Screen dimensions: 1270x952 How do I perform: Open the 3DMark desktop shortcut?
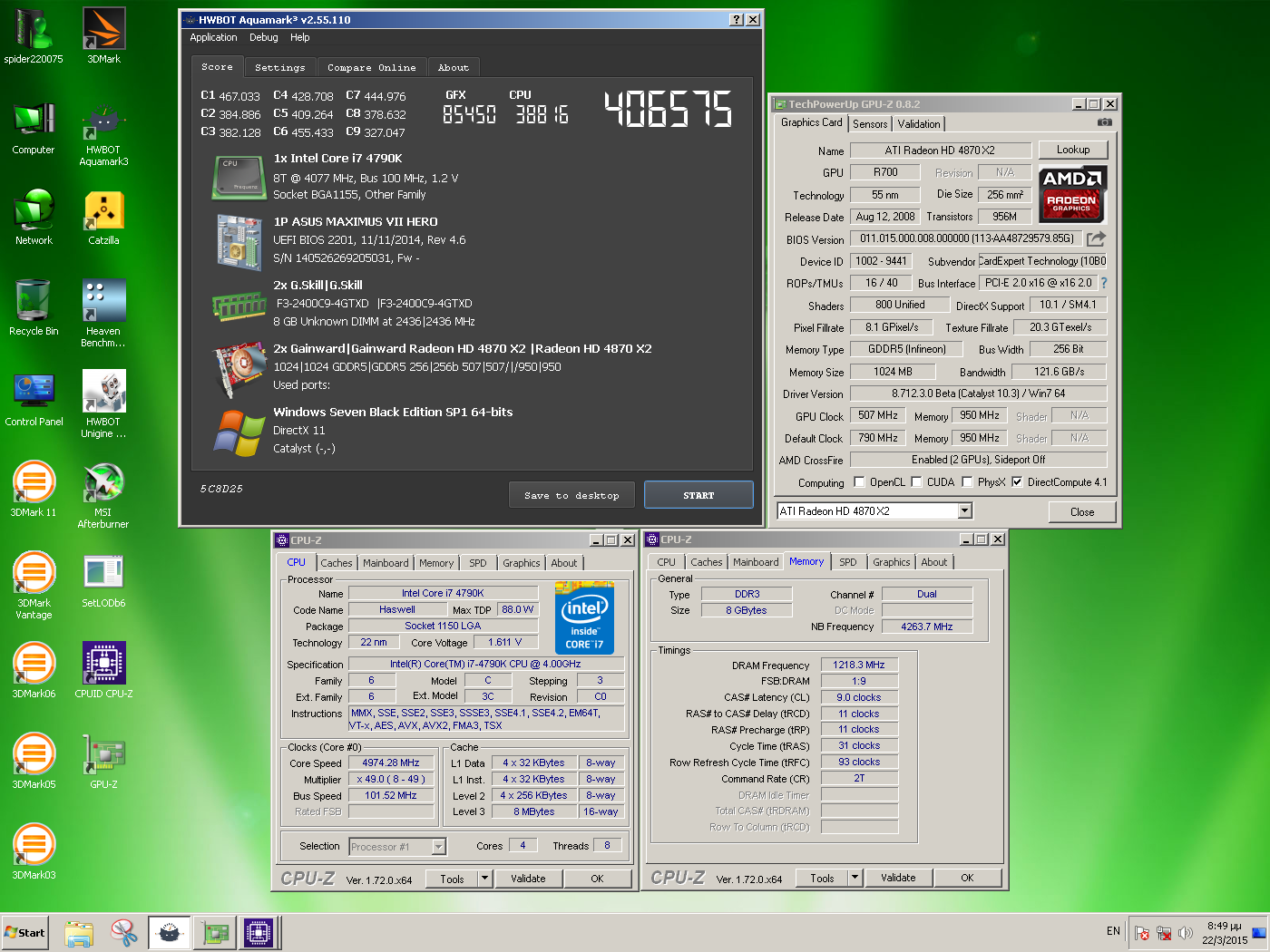click(103, 36)
